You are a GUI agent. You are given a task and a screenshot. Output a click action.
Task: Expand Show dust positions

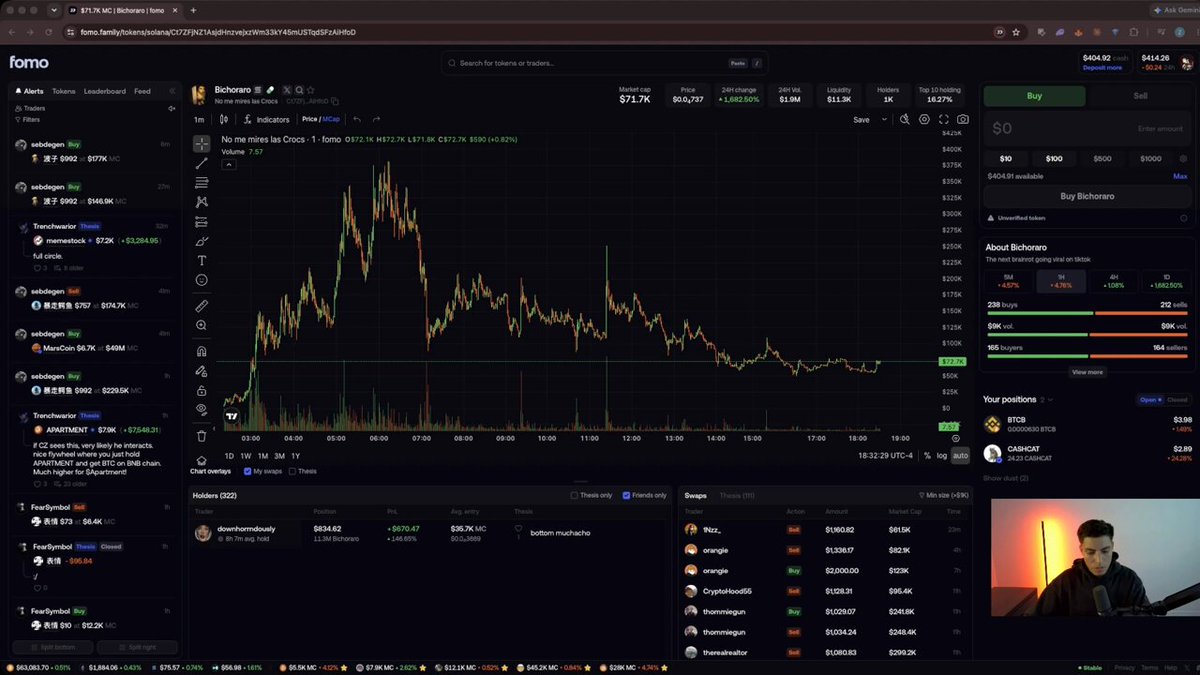coord(1005,478)
